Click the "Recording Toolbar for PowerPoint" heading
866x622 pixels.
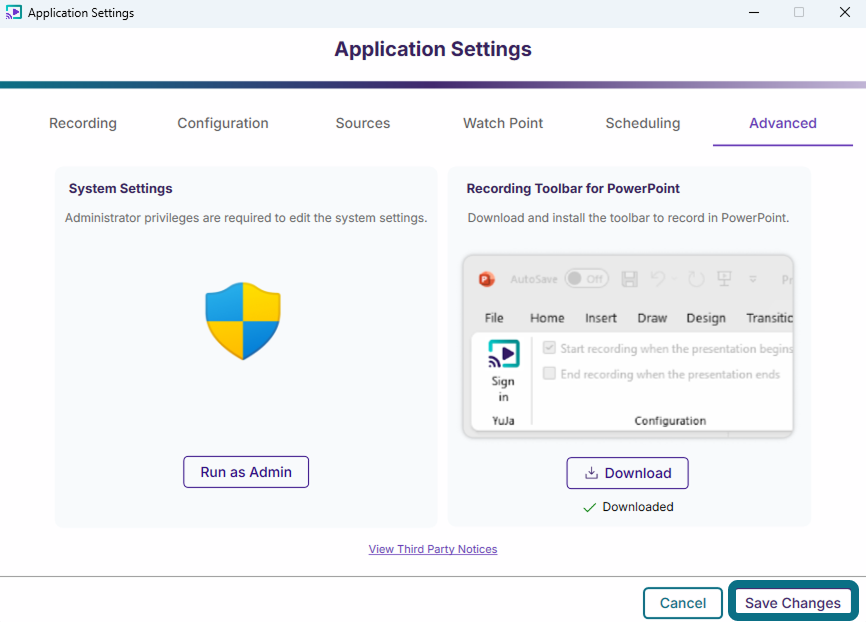[573, 188]
